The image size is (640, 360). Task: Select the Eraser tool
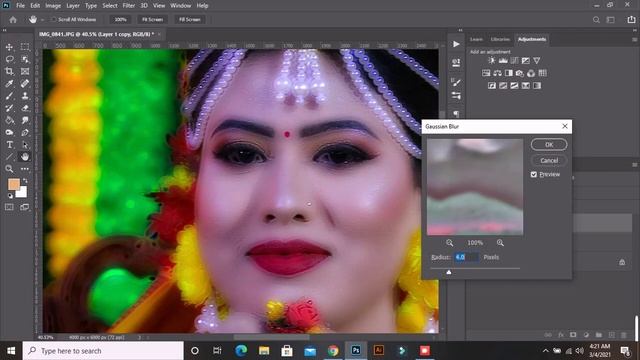tap(25, 108)
